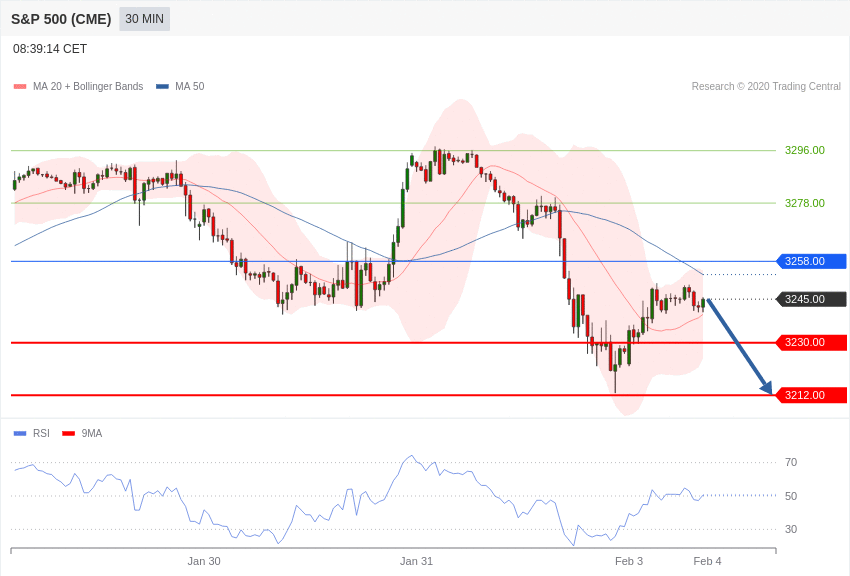This screenshot has height=576, width=850.
Task: Click the 3296.00 resistance label
Action: click(x=805, y=150)
